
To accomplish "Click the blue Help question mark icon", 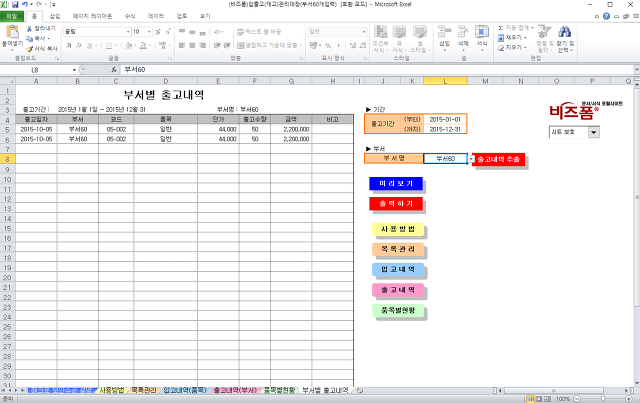I will click(x=606, y=16).
